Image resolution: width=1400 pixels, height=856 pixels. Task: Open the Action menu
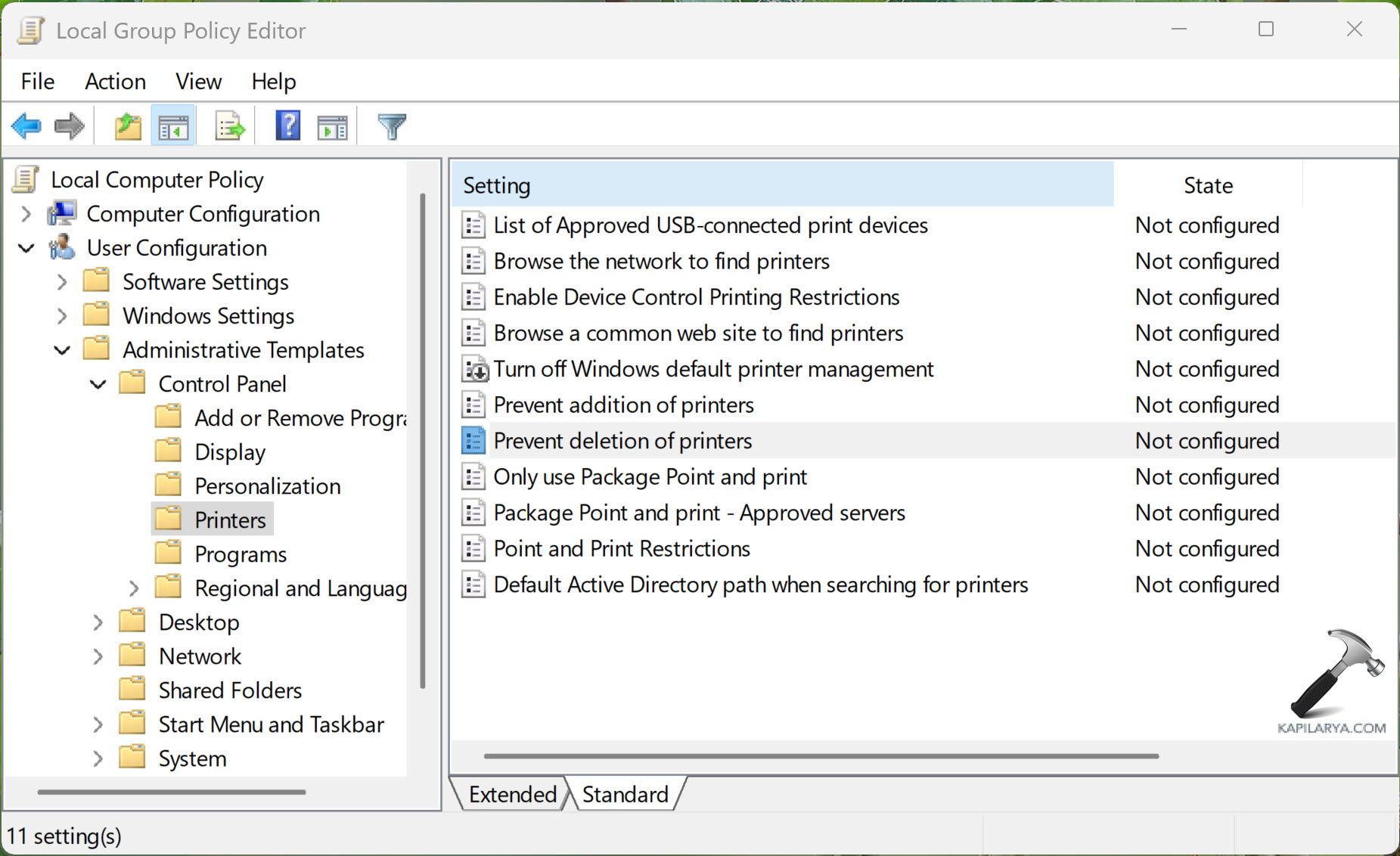115,81
